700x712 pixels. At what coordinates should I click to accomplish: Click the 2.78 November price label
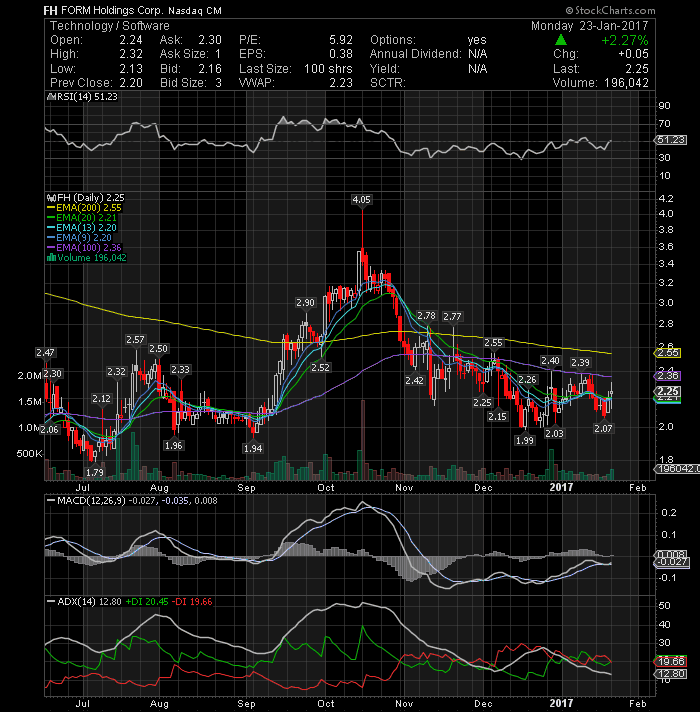click(x=426, y=315)
